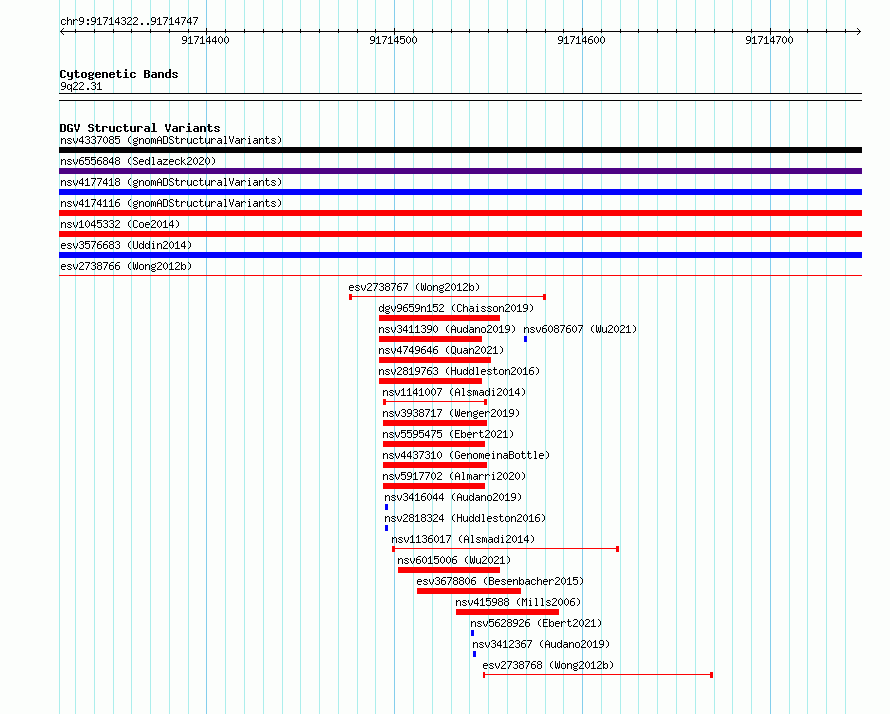890x714 pixels.
Task: Click the red nsv5917702 variant bar
Action: click(434, 486)
